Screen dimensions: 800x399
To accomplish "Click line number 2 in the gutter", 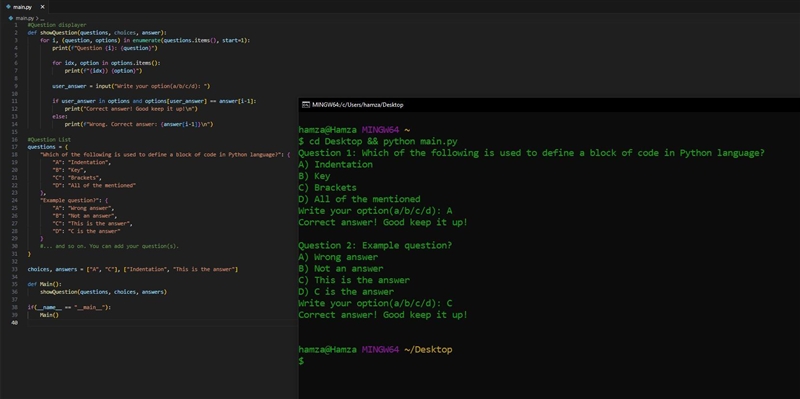I will coord(16,32).
